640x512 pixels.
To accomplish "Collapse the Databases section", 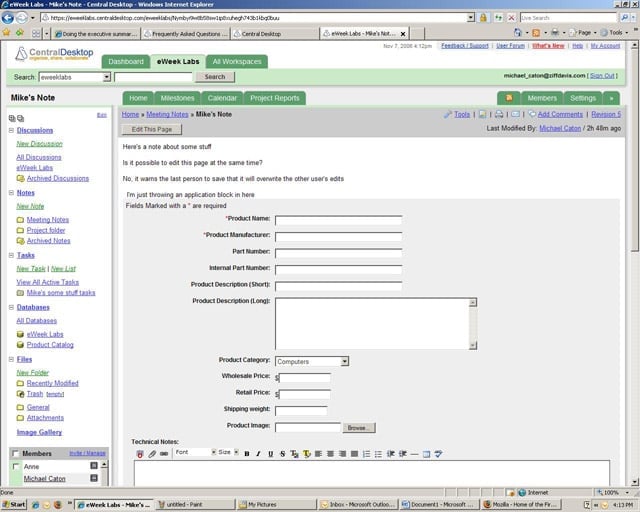I will click(x=11, y=307).
